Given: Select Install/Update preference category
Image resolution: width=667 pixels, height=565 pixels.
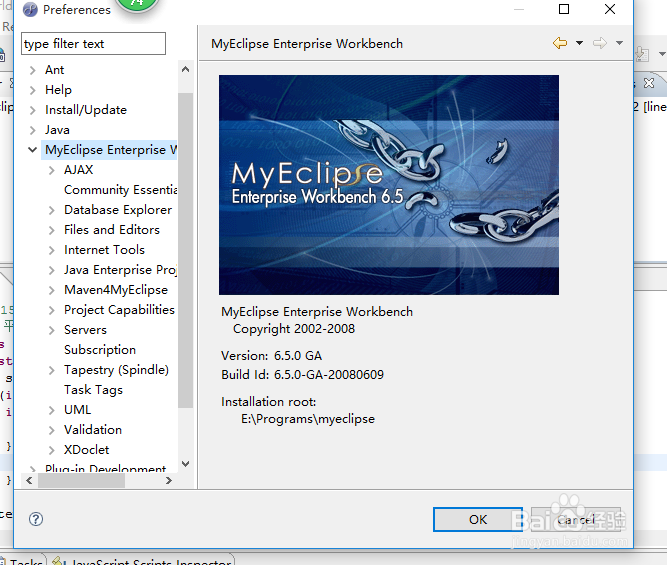Looking at the screenshot, I should tap(86, 110).
